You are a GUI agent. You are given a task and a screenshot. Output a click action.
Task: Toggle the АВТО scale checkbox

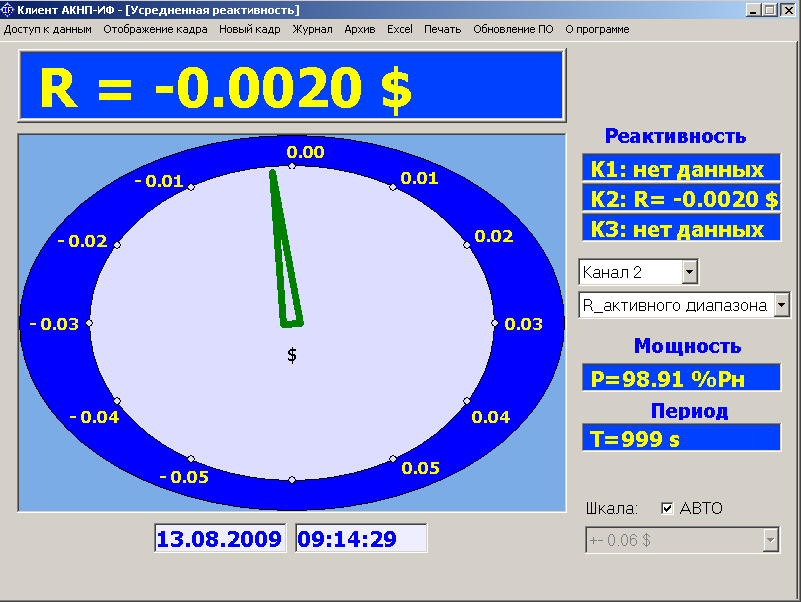click(668, 509)
